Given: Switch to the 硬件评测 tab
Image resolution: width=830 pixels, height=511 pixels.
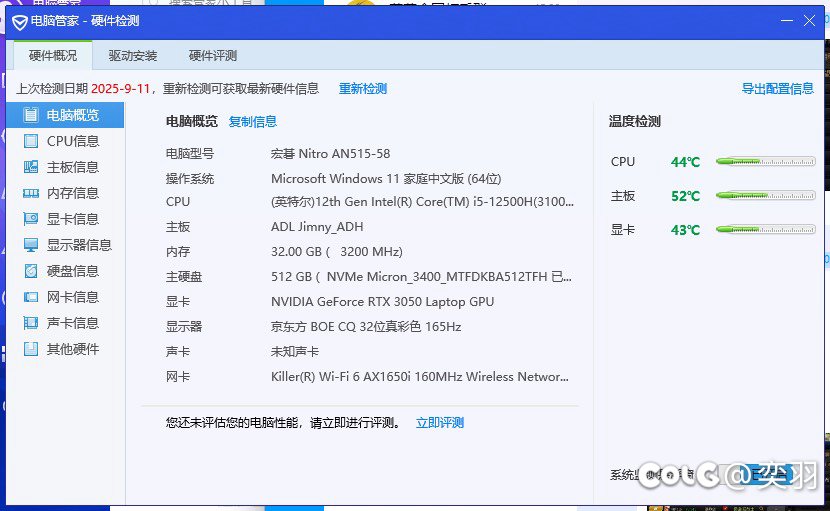Looking at the screenshot, I should point(213,56).
